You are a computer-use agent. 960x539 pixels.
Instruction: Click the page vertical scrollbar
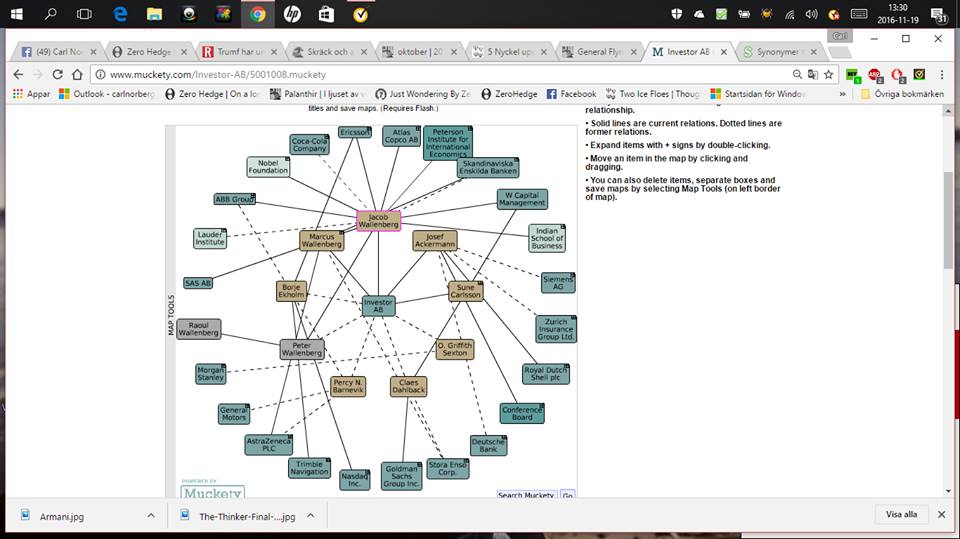coord(948,220)
